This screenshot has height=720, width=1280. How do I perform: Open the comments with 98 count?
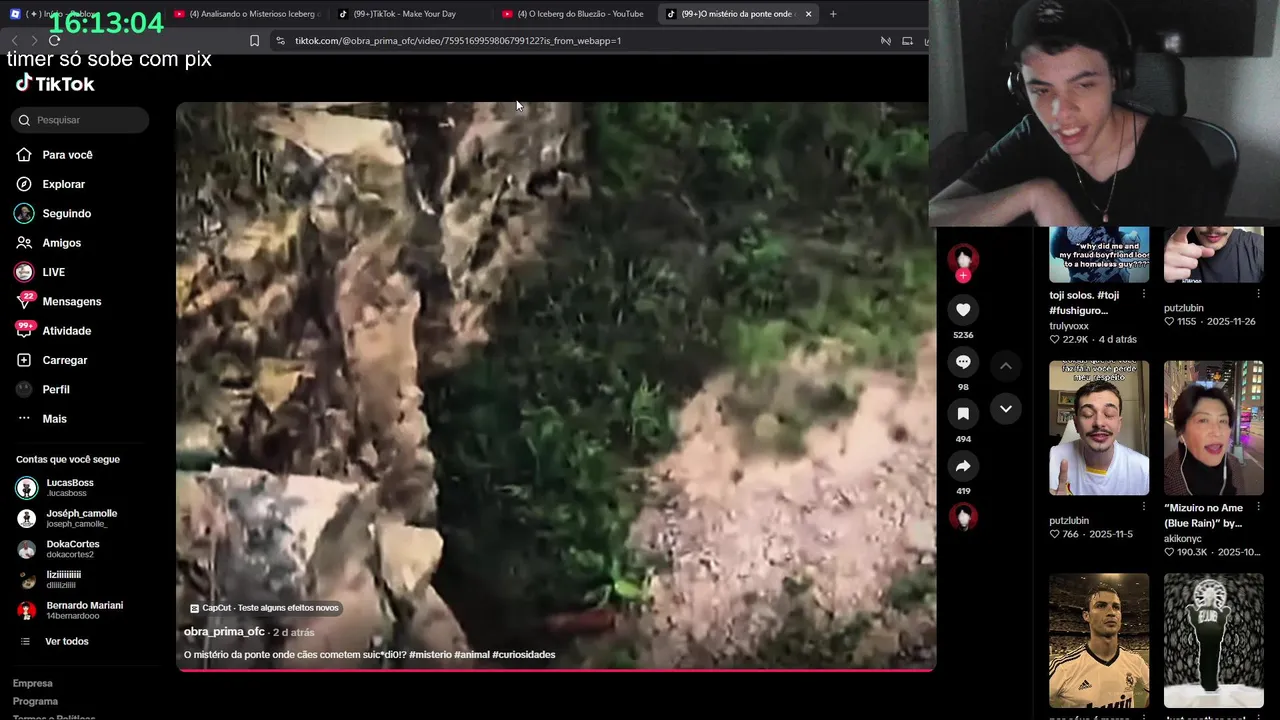coord(963,362)
